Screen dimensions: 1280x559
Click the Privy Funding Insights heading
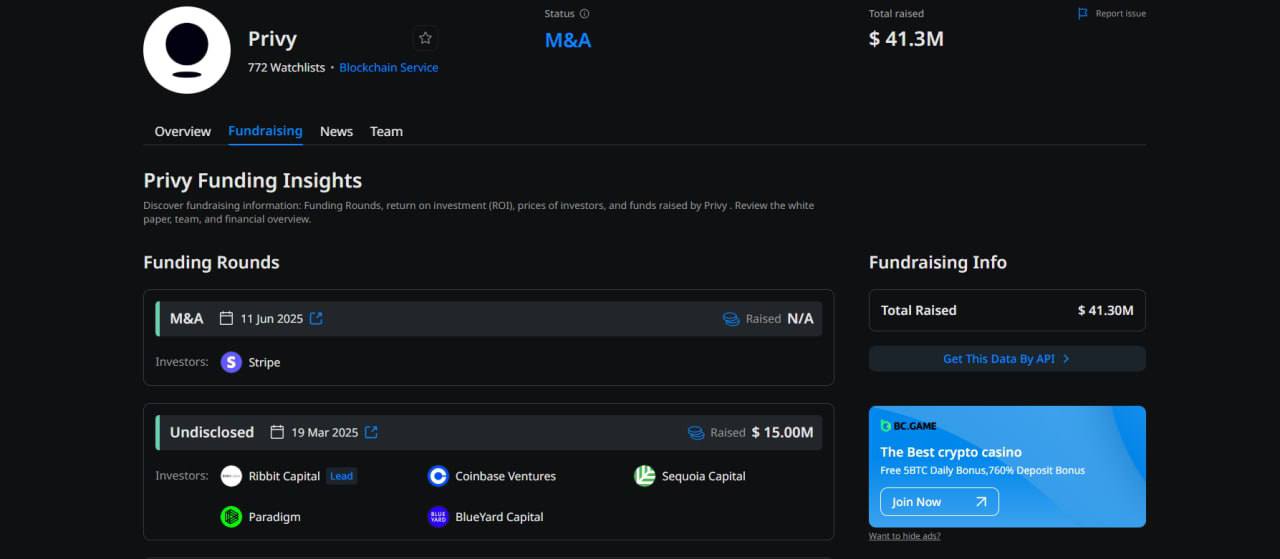tap(253, 181)
